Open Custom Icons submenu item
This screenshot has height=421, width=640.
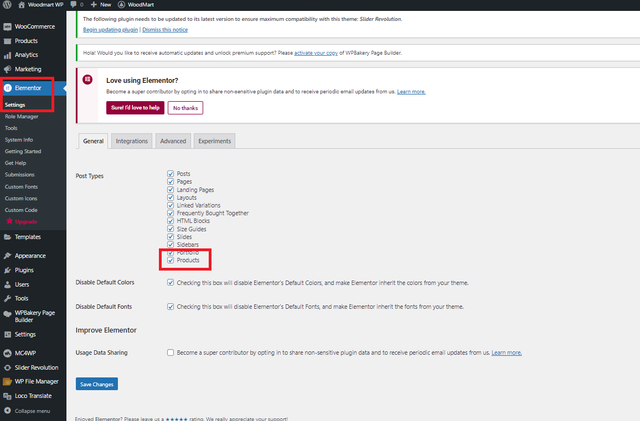(x=21, y=198)
